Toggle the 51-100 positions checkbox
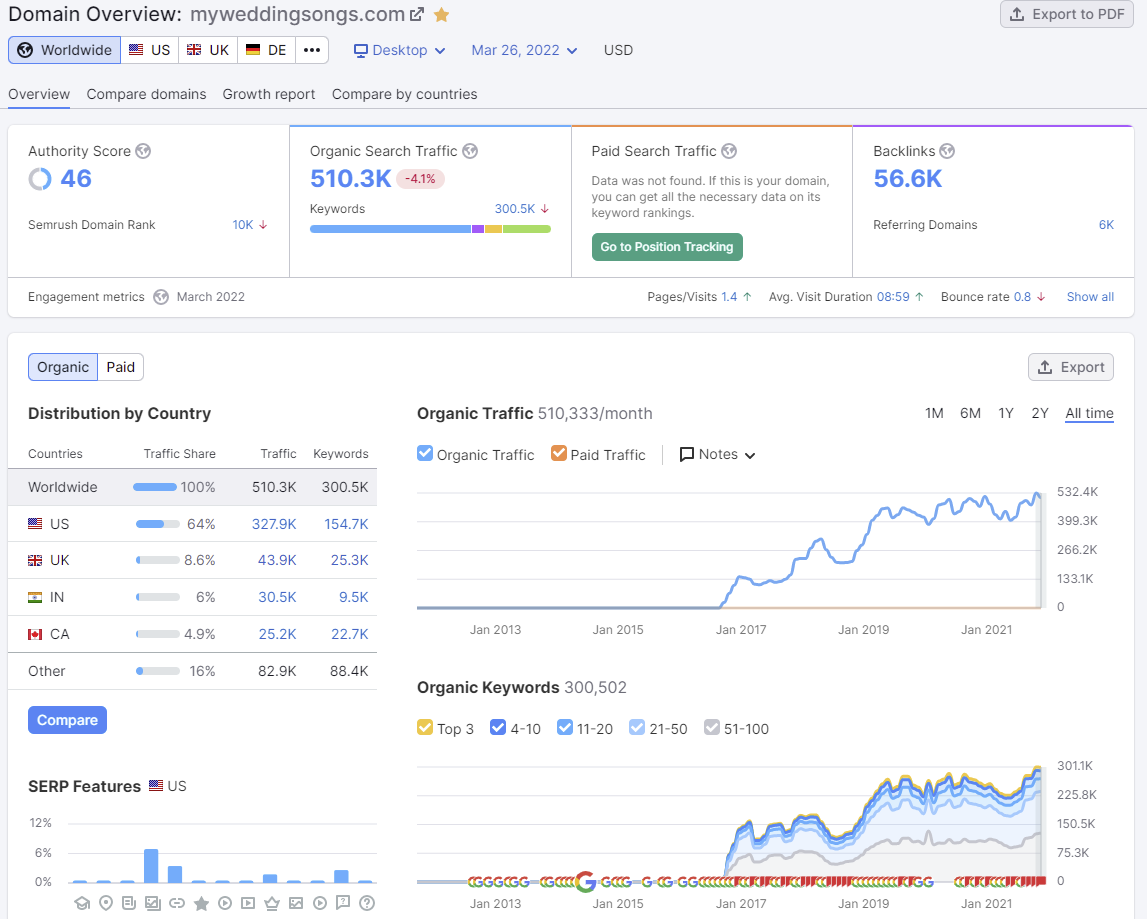The image size is (1147, 919). pyautogui.click(x=712, y=727)
